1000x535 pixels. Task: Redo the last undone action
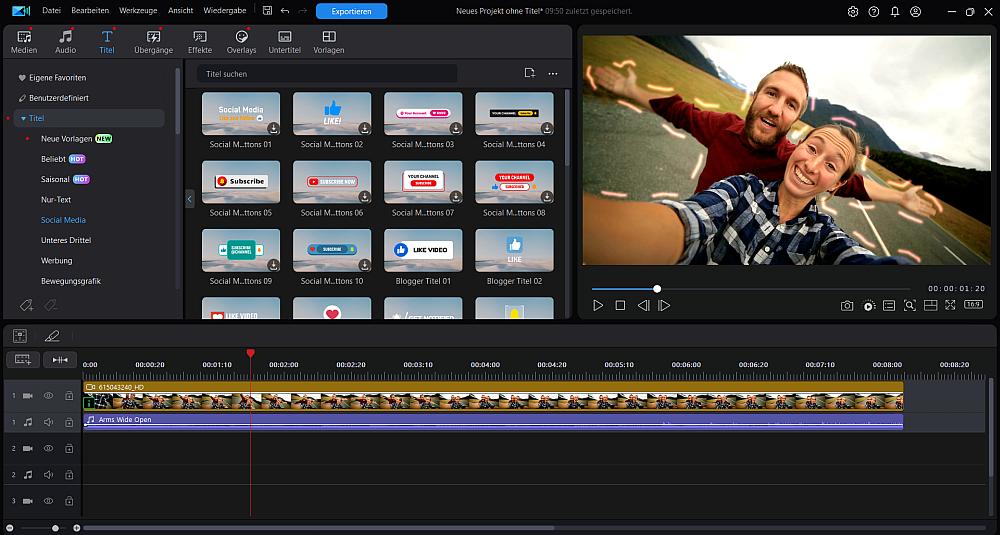tap(302, 11)
